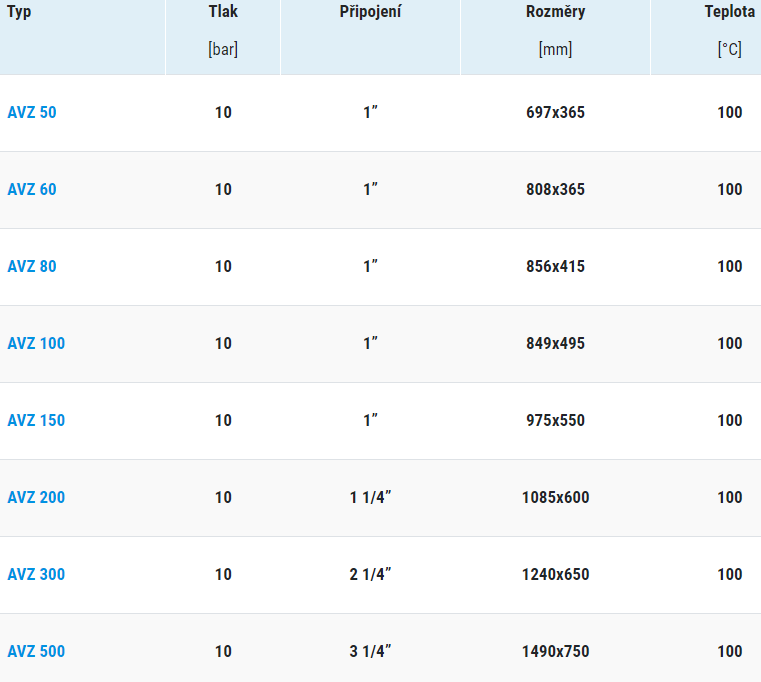Click the pressure value in AVZ 50 row
This screenshot has height=682, width=761.
[x=223, y=113]
